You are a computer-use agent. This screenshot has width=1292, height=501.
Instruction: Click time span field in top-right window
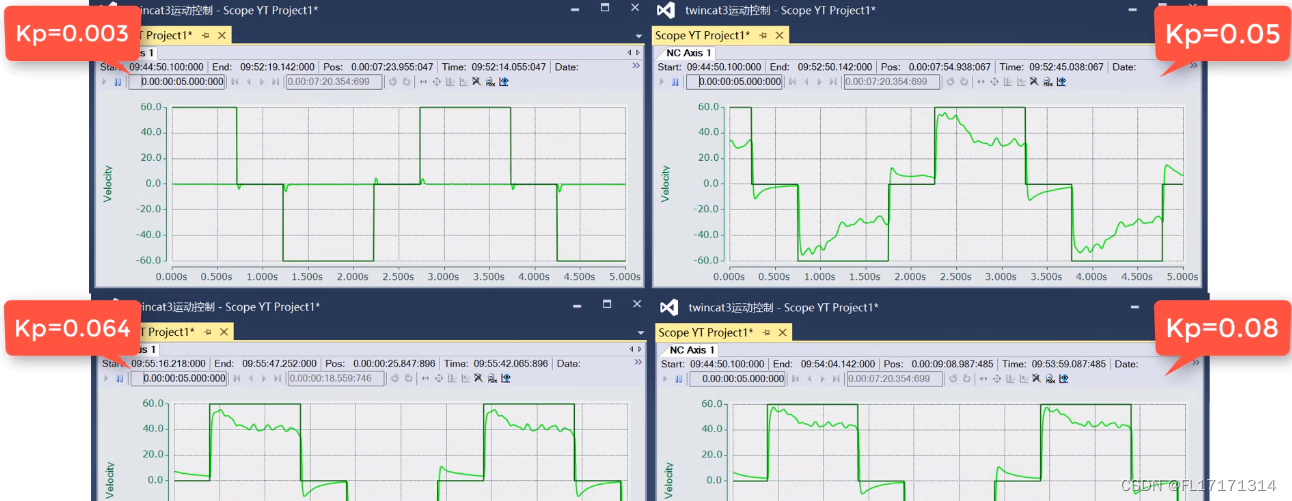[x=733, y=81]
